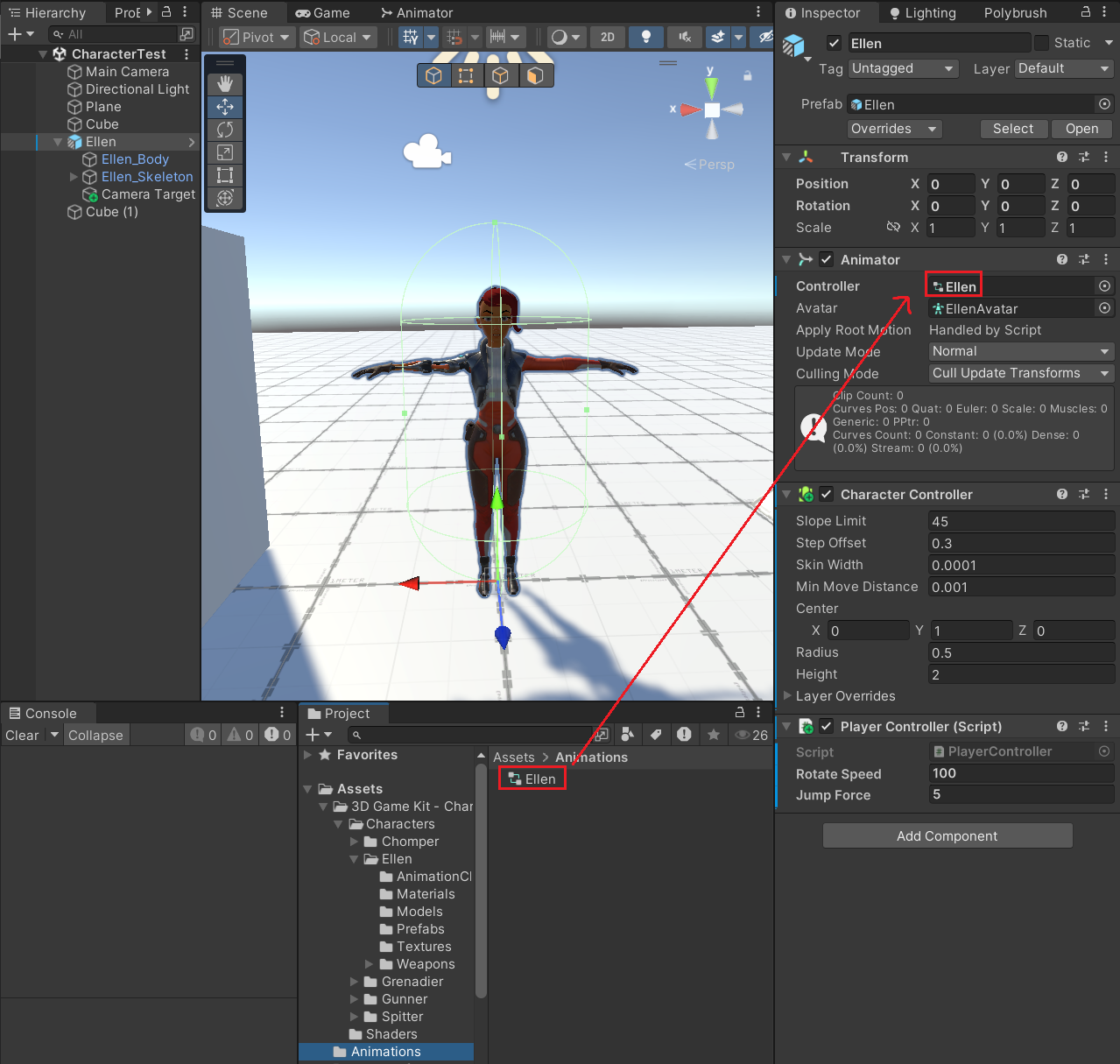Pick Animator Controller object selector circle
The height and width of the screenshot is (1064, 1120).
point(1105,286)
